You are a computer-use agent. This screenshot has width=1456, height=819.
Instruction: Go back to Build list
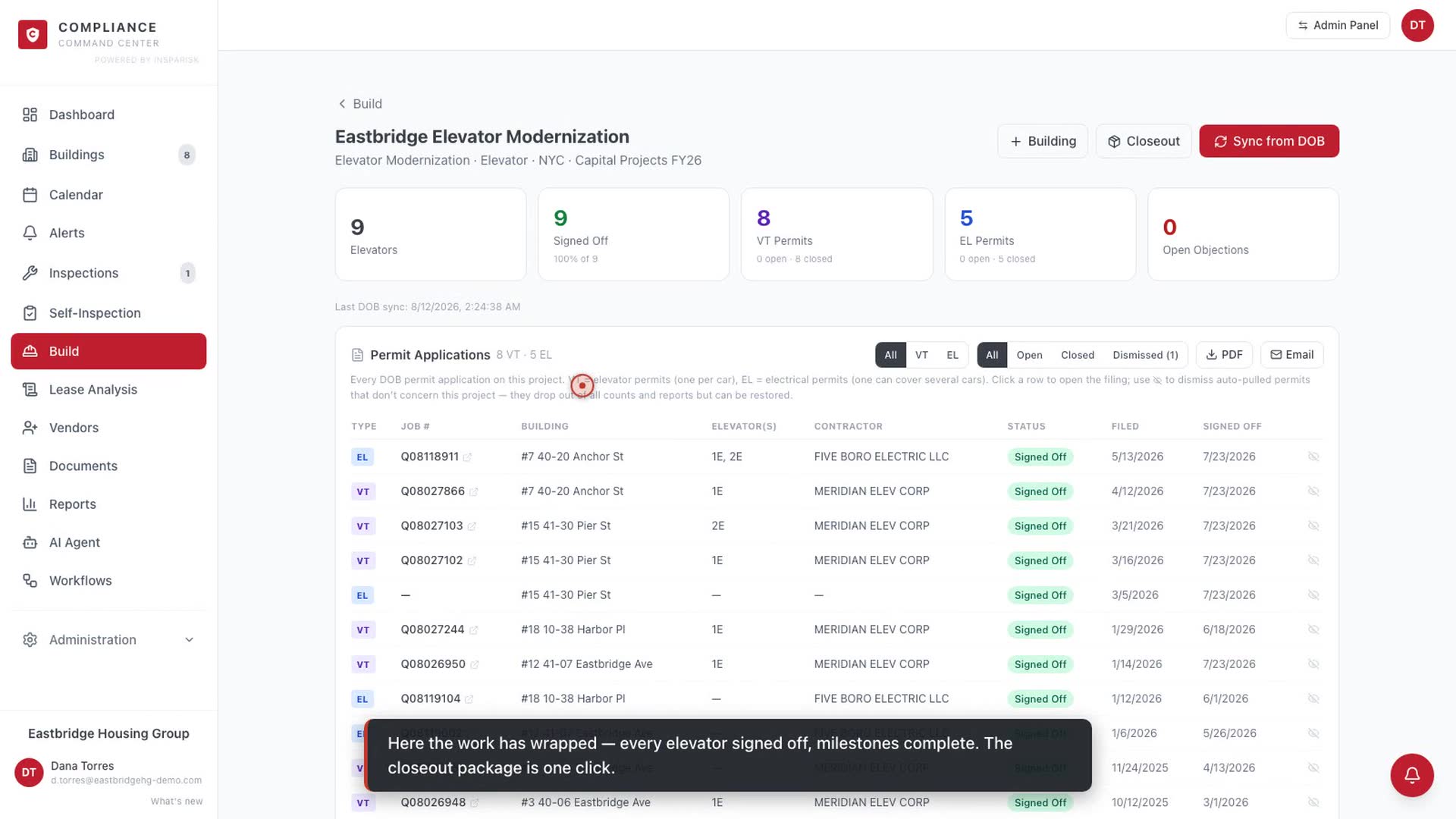click(x=359, y=104)
